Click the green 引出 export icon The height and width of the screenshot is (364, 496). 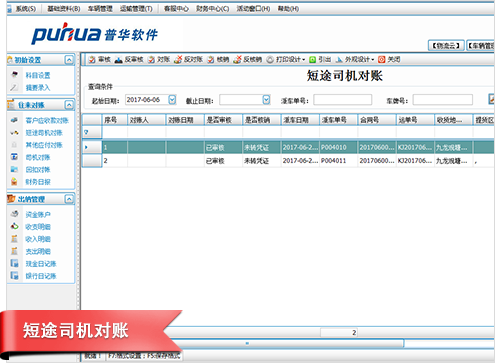pyautogui.click(x=312, y=60)
